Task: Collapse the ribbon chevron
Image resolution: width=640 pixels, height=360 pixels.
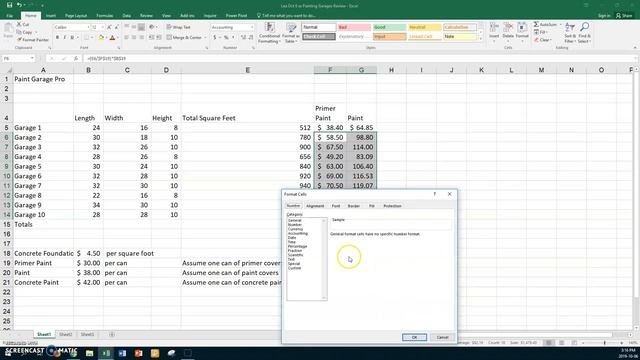Action: pyautogui.click(x=635, y=48)
